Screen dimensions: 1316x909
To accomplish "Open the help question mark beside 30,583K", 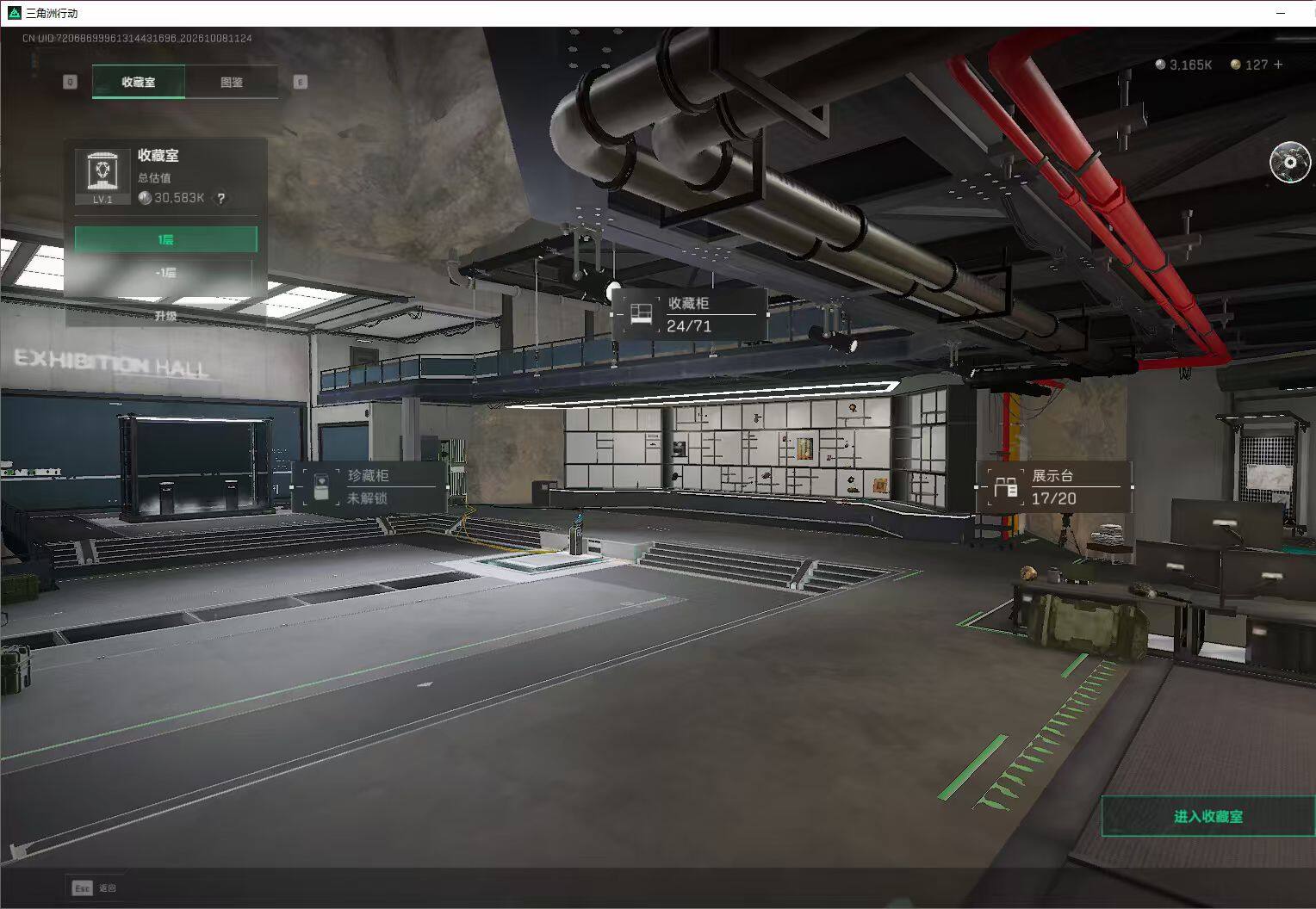I will tap(221, 198).
